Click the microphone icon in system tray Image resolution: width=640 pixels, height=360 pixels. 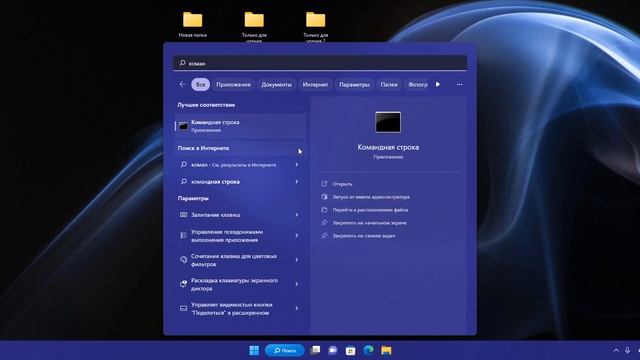coord(627,350)
